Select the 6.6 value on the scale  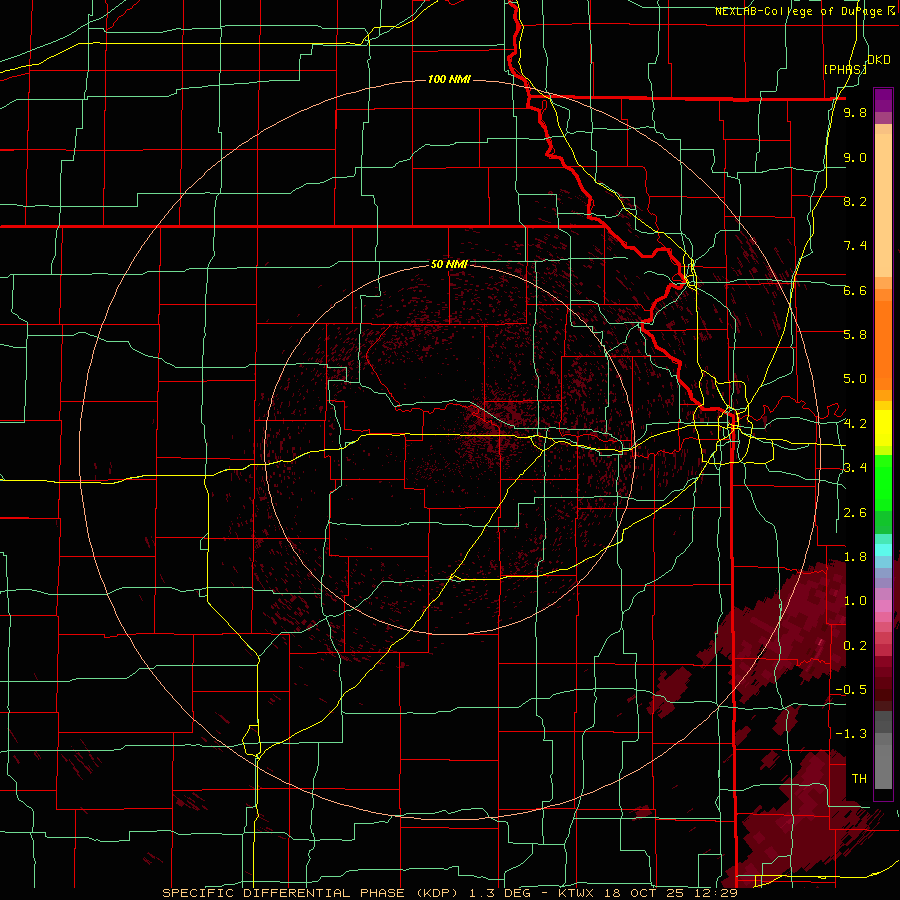(x=855, y=290)
